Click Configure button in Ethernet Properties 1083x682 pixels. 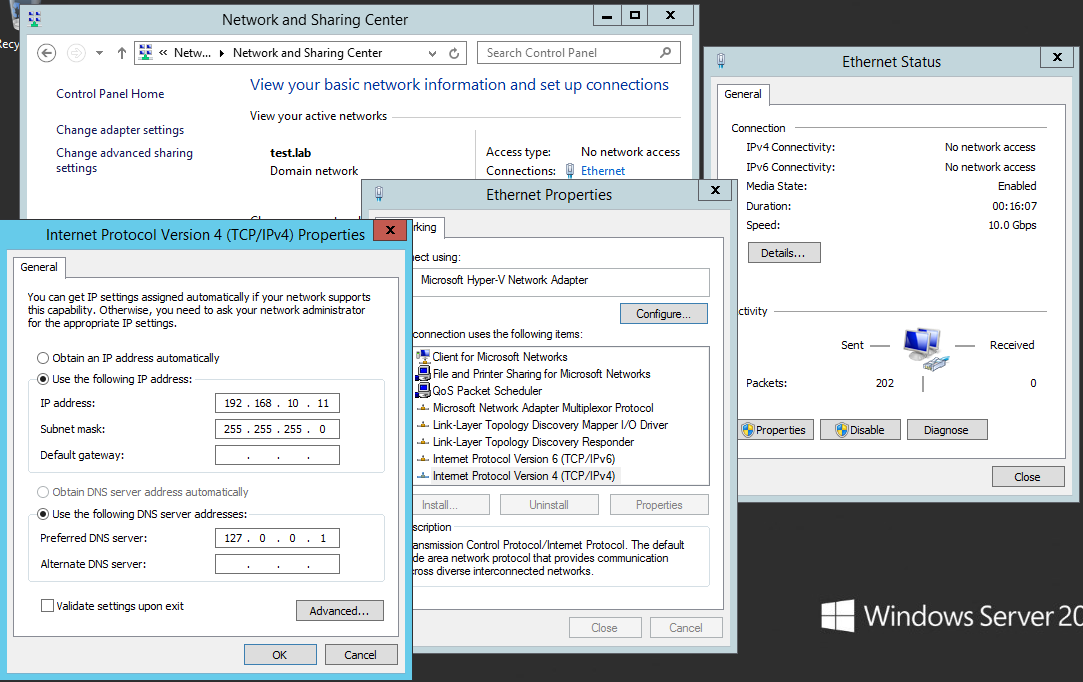pos(663,314)
